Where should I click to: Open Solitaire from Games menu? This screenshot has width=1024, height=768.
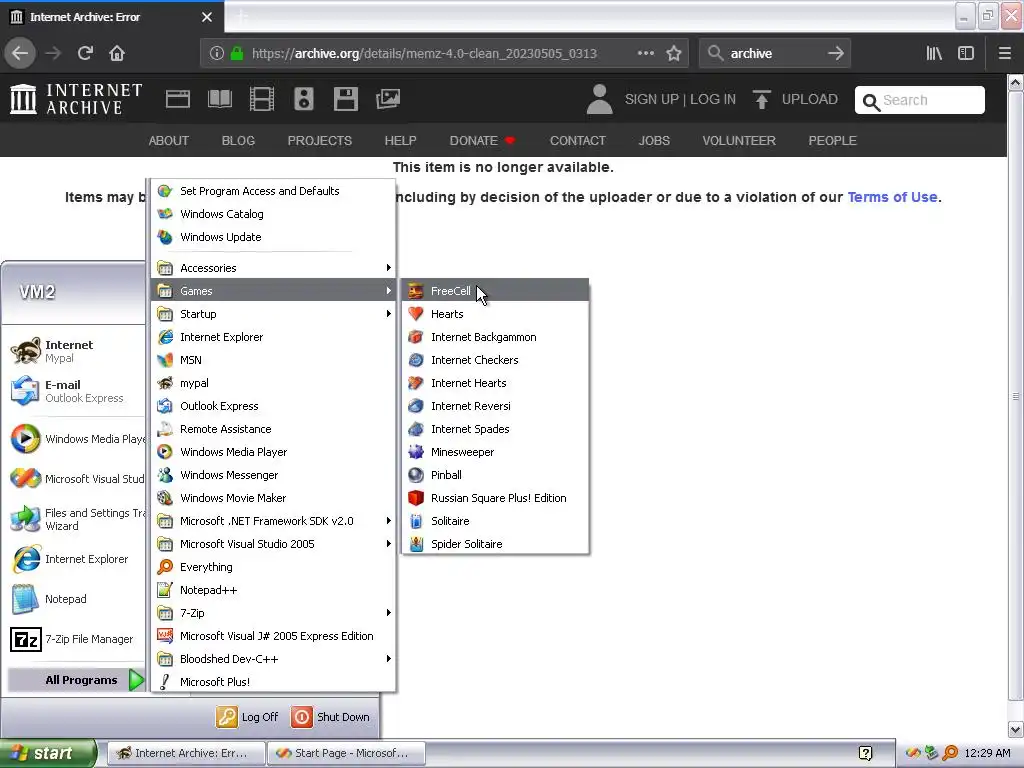click(x=495, y=521)
